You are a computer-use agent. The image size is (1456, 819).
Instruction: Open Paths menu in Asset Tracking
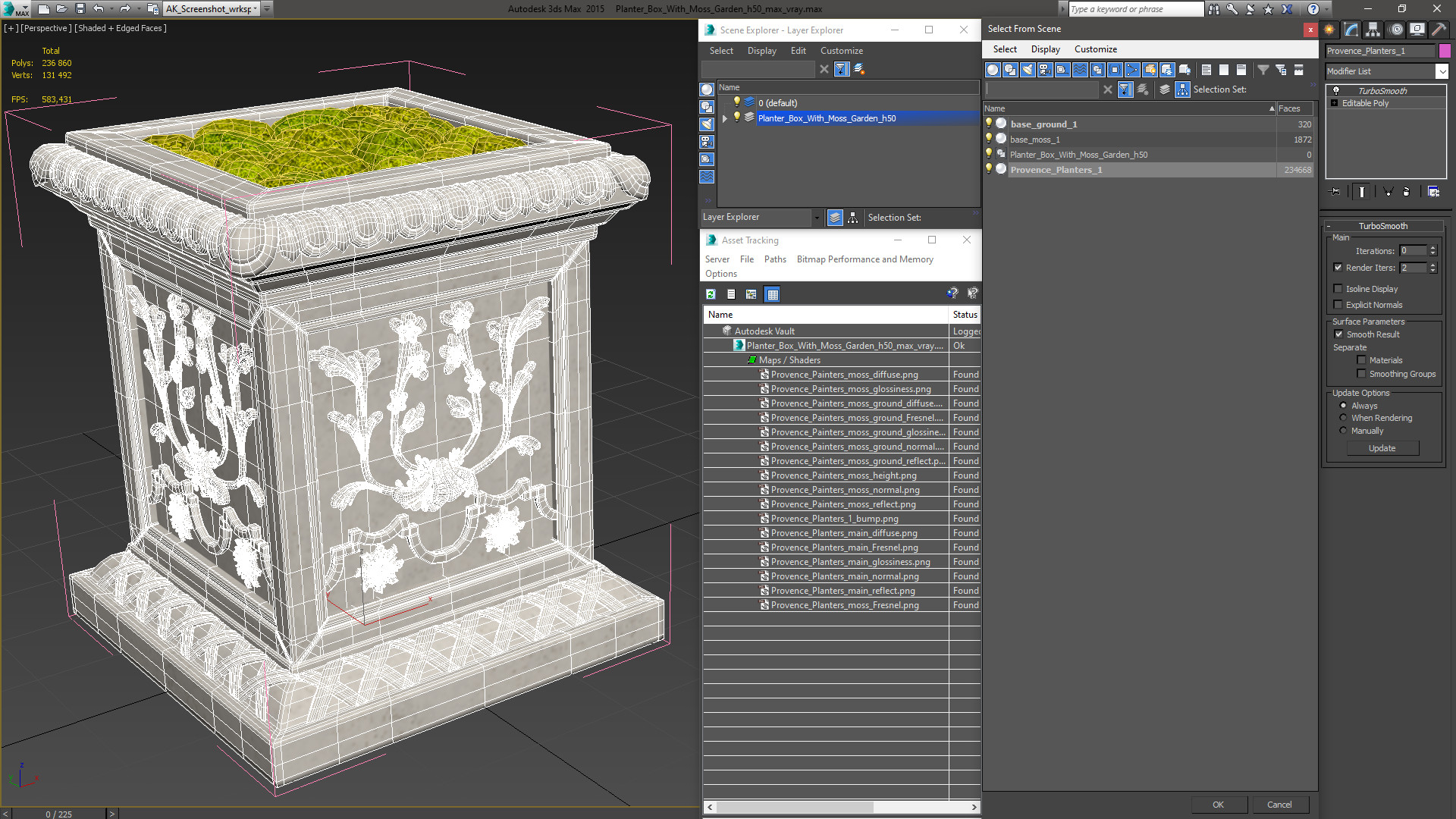[x=775, y=259]
